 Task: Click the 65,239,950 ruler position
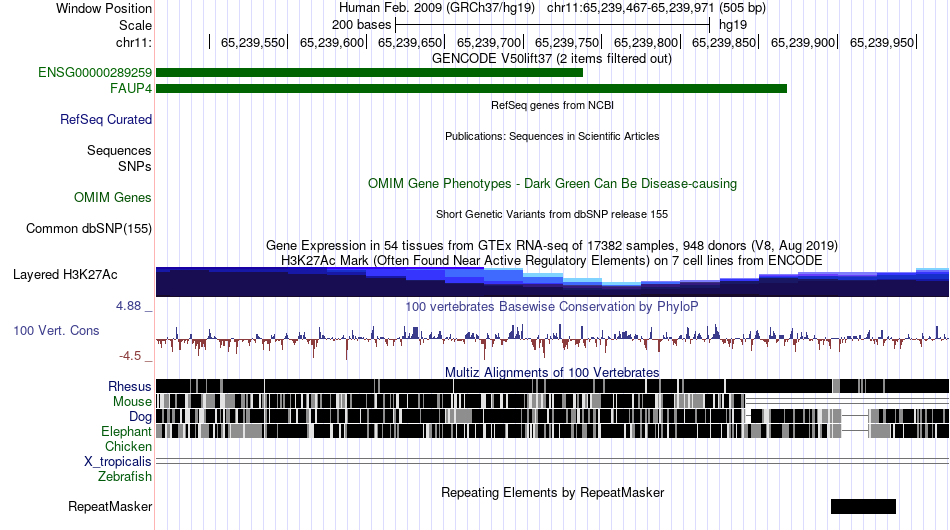882,42
